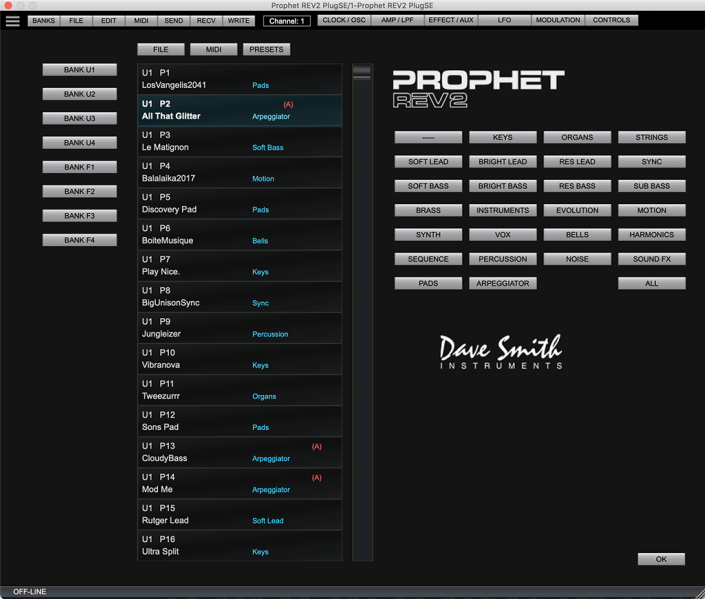Select the Discovery Pad preset
The height and width of the screenshot is (600, 705).
[240, 203]
